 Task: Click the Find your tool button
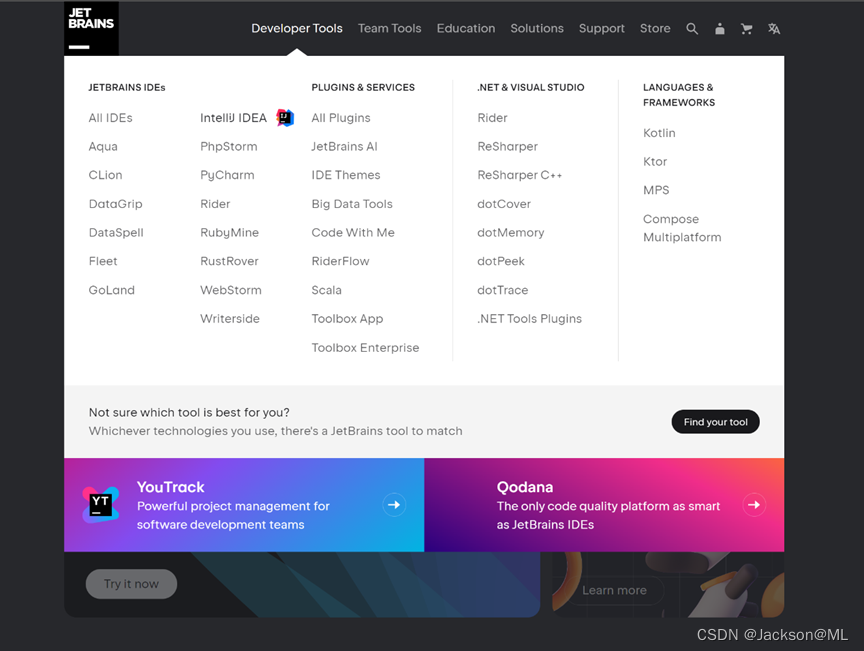click(715, 422)
